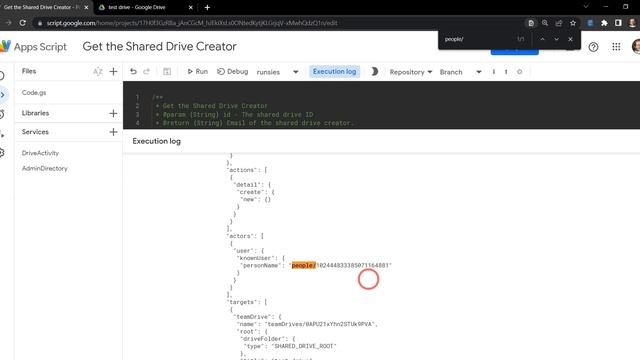Open Chrome side panel icon
Screen dimensions: 640x360
618,23
